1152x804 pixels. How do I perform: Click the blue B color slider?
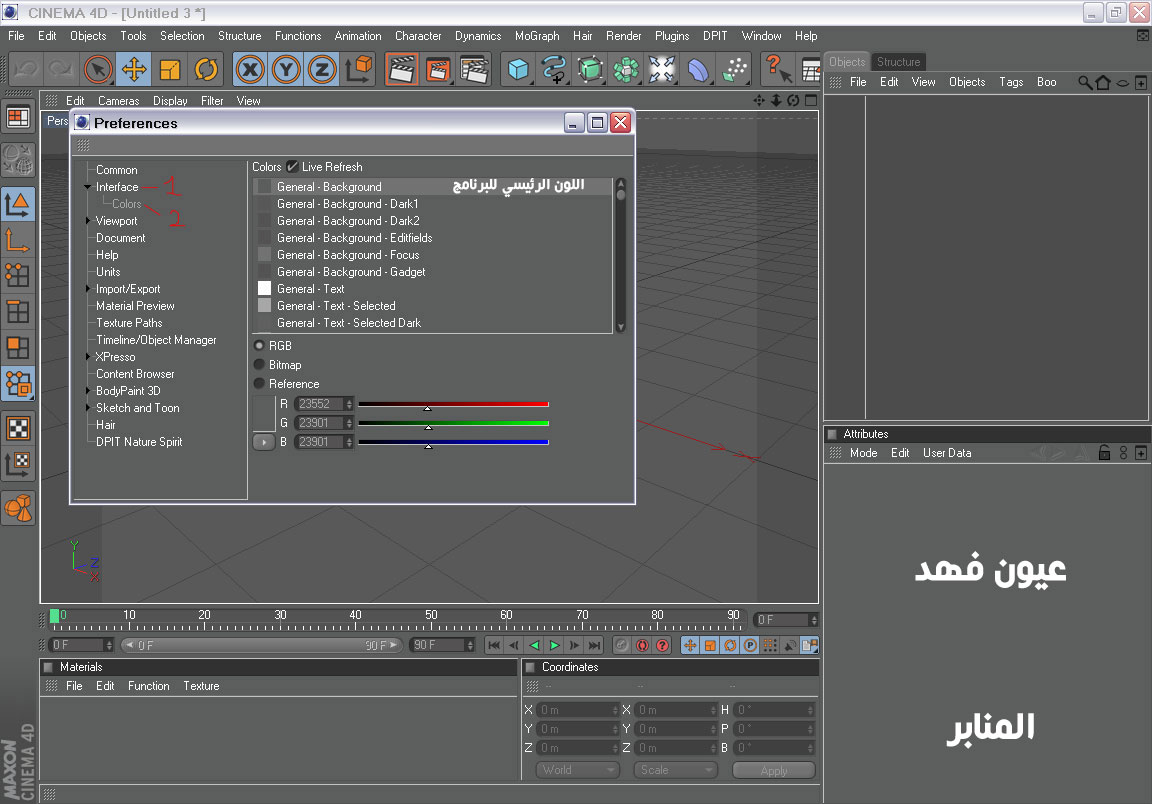click(x=453, y=442)
